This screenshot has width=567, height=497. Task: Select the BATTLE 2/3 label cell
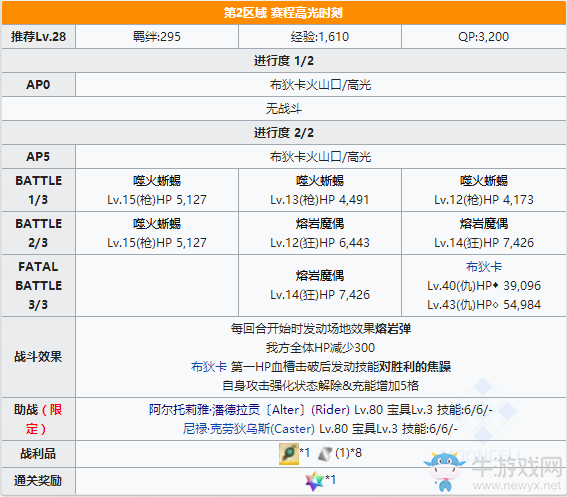(38, 233)
